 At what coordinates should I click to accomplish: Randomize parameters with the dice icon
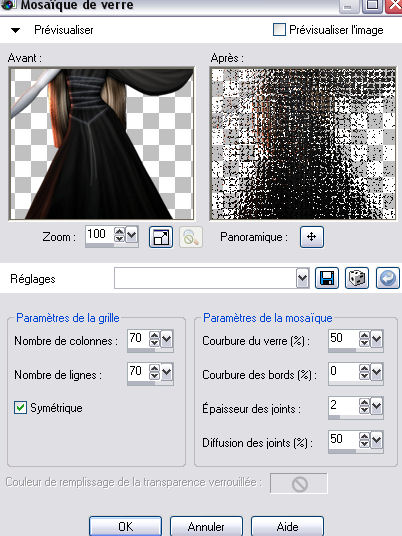click(x=357, y=278)
